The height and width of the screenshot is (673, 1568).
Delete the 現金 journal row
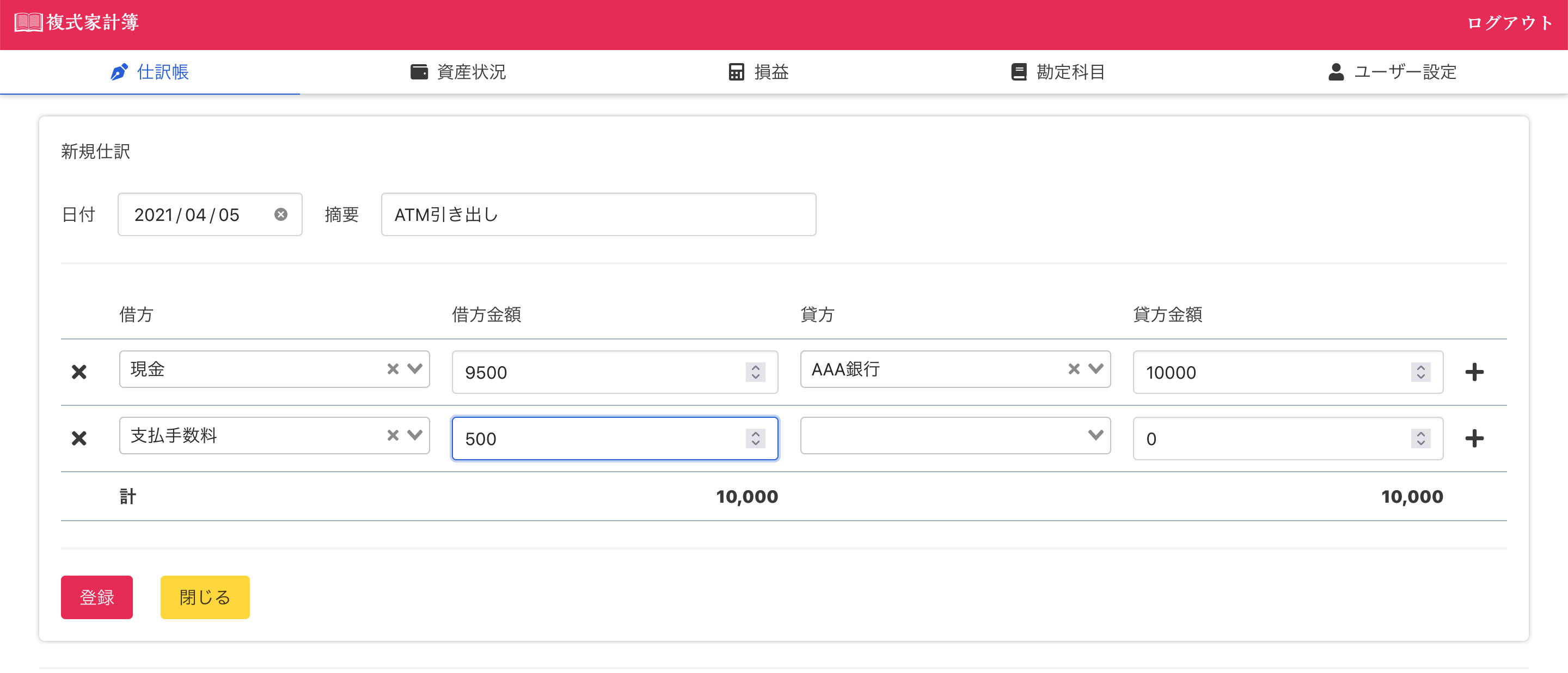point(79,372)
